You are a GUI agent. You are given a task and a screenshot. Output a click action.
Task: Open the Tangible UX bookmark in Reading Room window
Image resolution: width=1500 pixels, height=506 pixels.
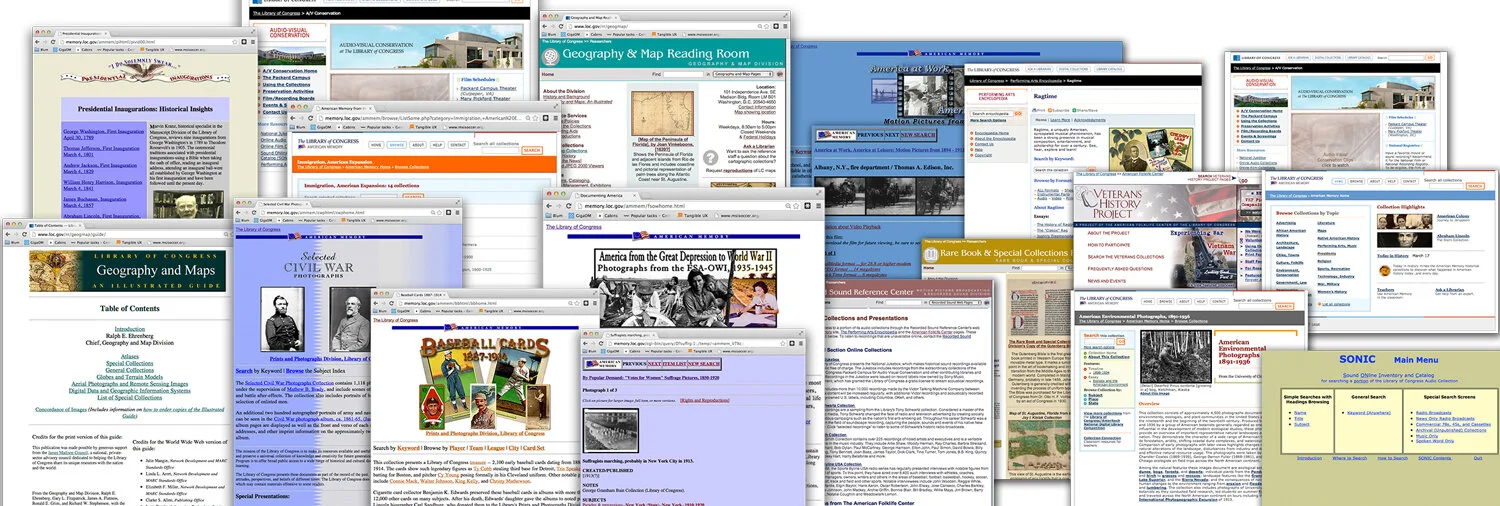(663, 35)
